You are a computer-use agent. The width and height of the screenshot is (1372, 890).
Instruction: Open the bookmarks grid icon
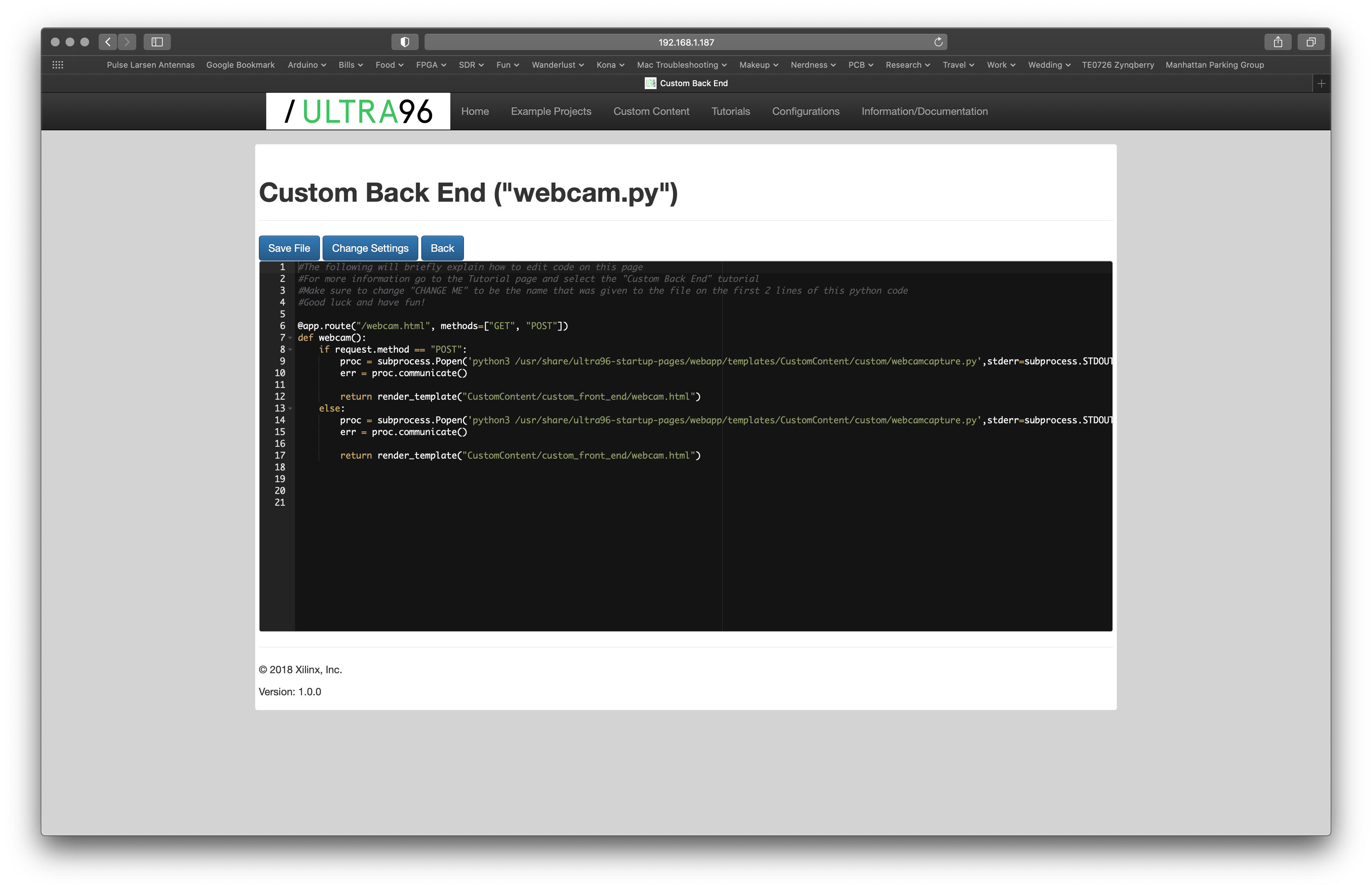click(58, 65)
